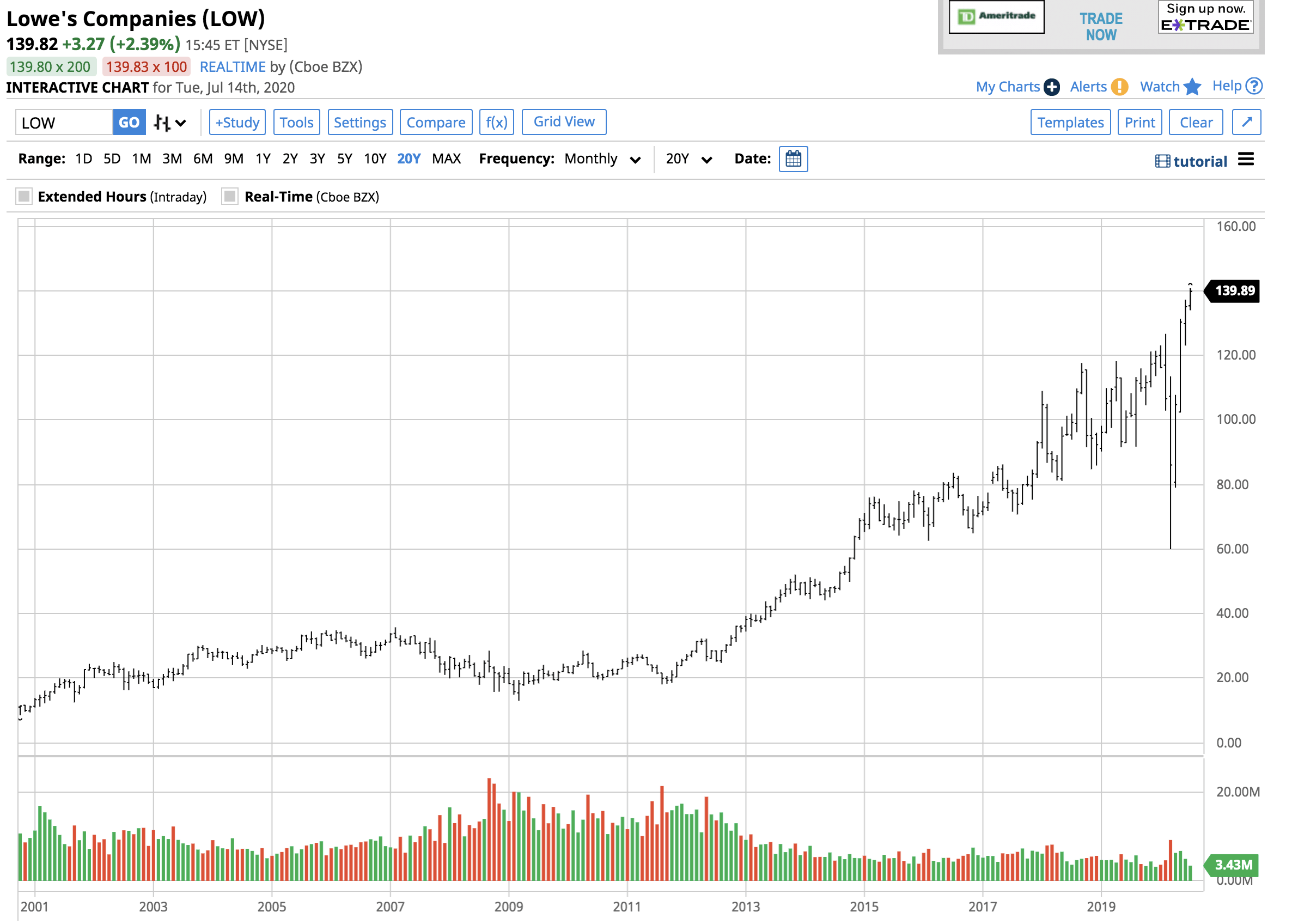Select the 3M range
This screenshot has height=924, width=1292.
tap(172, 159)
